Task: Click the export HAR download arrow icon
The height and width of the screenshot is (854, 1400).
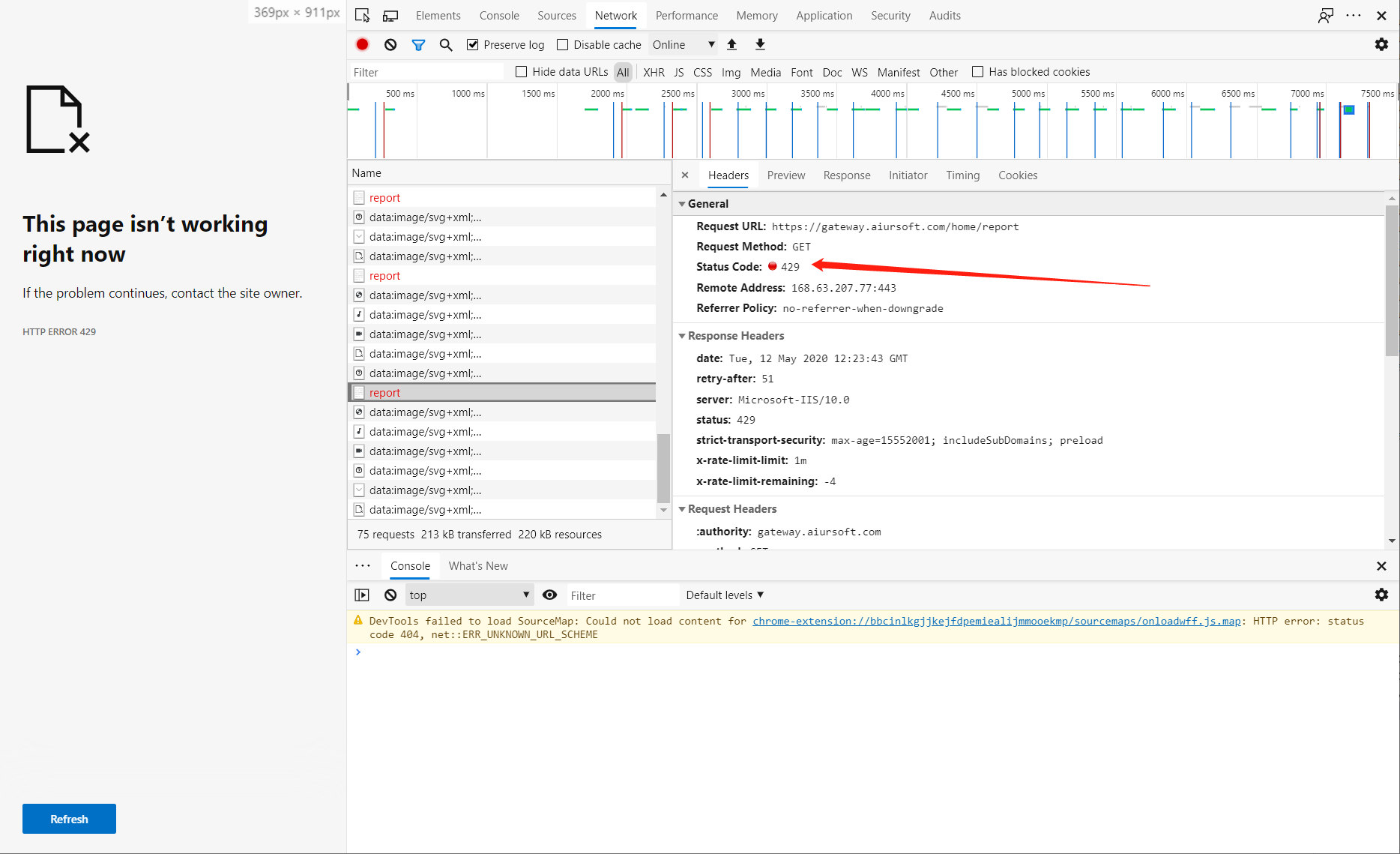Action: (760, 45)
